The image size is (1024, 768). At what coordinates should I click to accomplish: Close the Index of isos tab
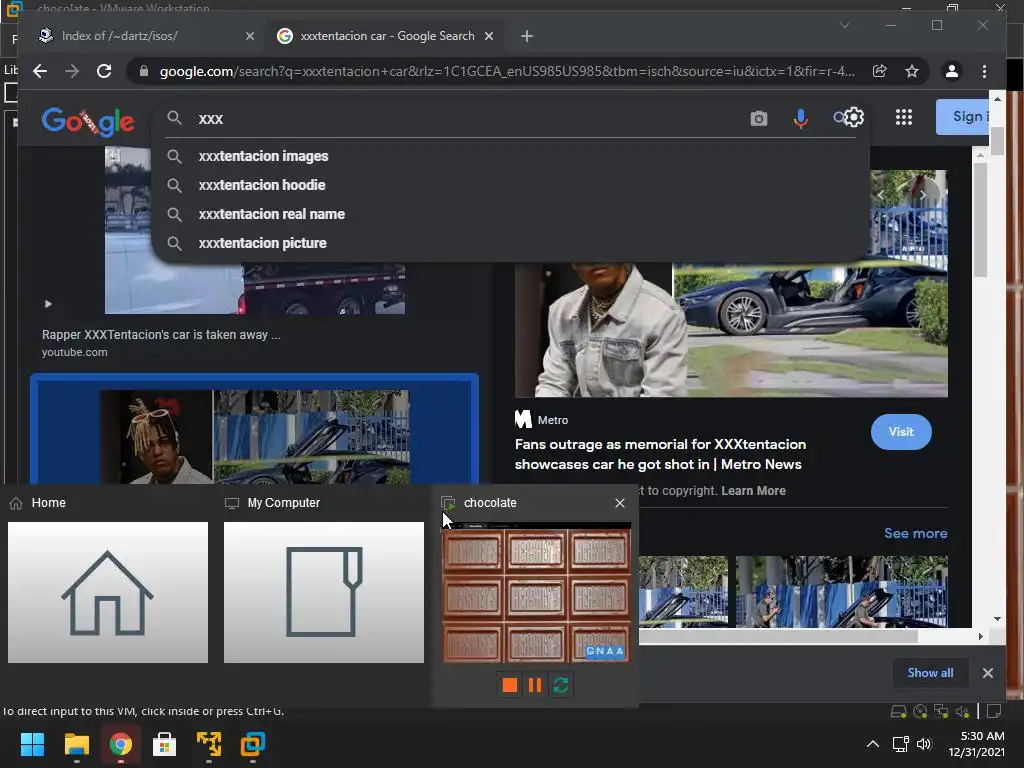coord(249,36)
